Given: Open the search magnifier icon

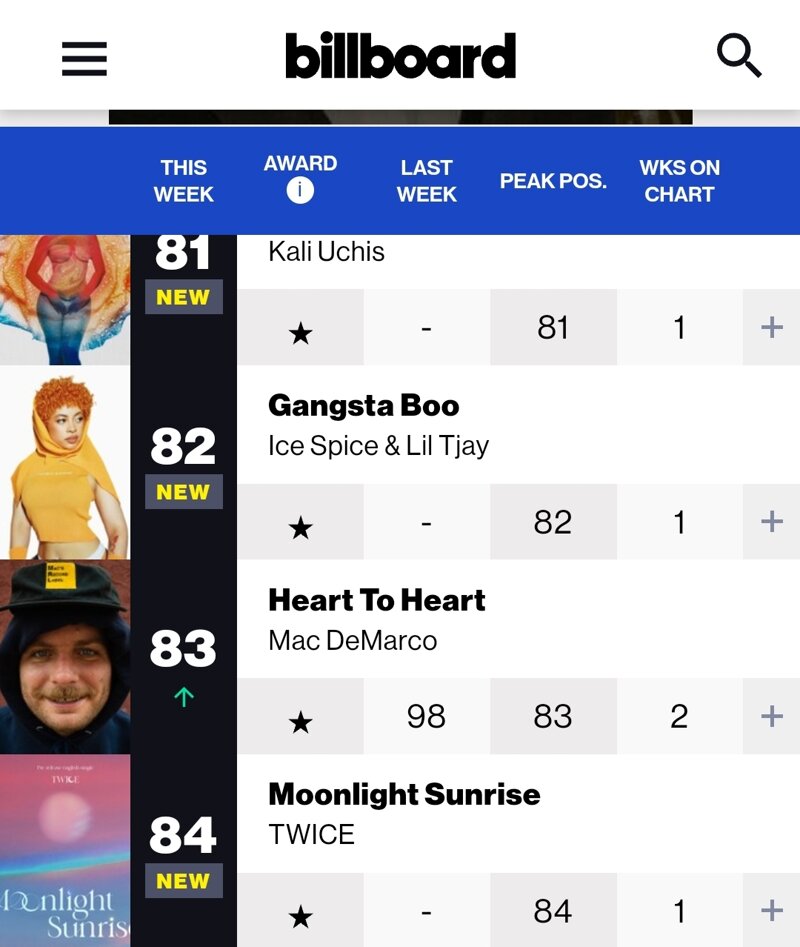Looking at the screenshot, I should pyautogui.click(x=739, y=56).
